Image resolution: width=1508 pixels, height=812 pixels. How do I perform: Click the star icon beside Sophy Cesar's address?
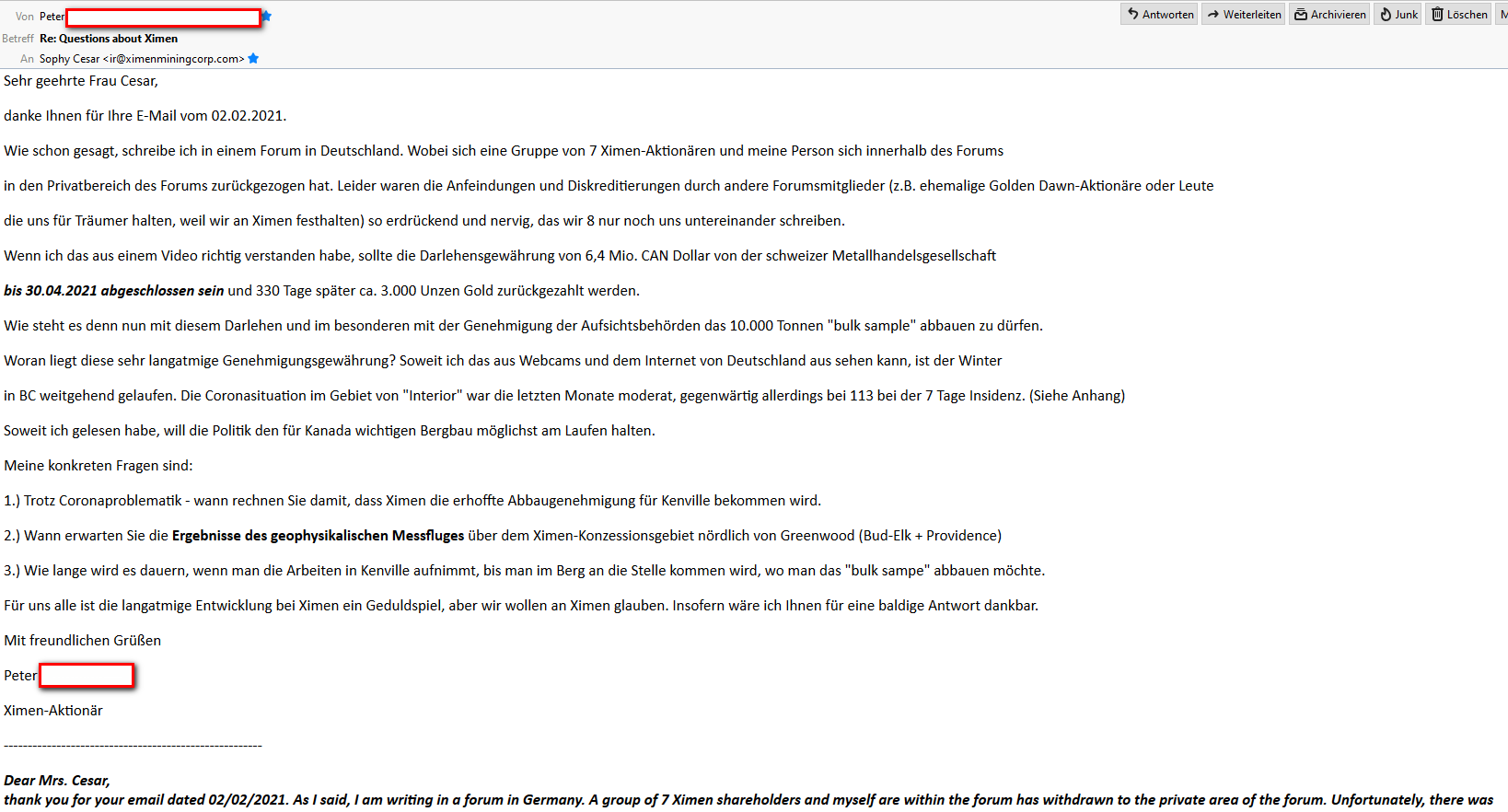tap(253, 59)
